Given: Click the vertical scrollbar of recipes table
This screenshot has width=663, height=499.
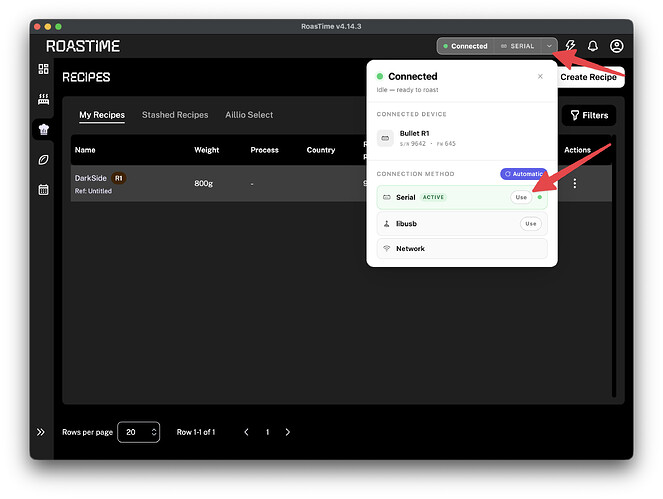Looking at the screenshot, I should coord(614,266).
